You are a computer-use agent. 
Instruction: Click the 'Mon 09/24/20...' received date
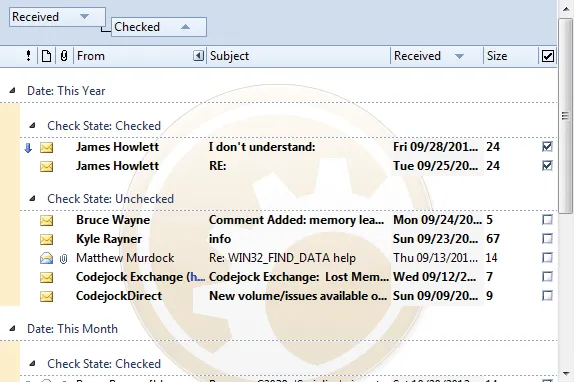[x=437, y=220]
